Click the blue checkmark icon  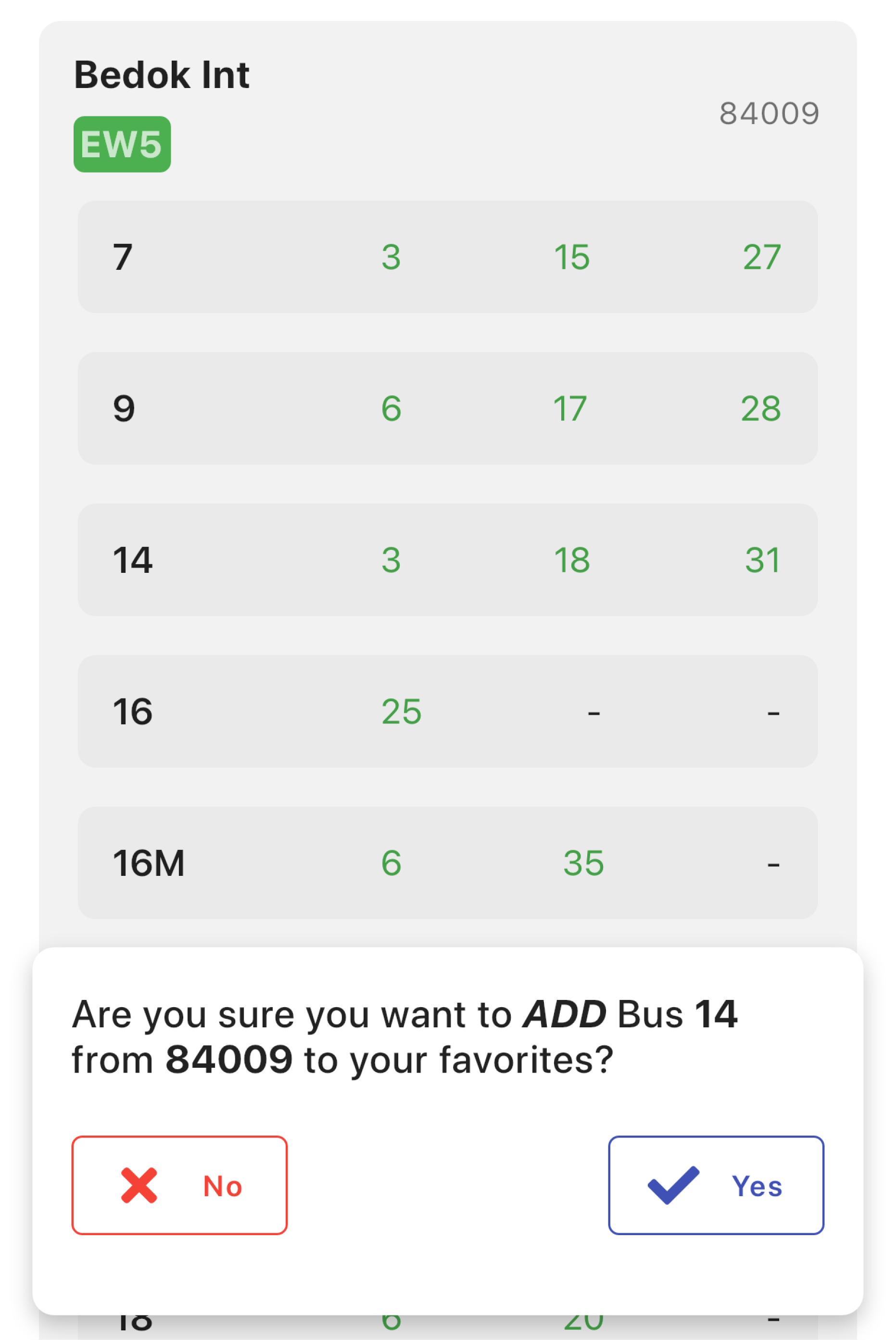(673, 1185)
